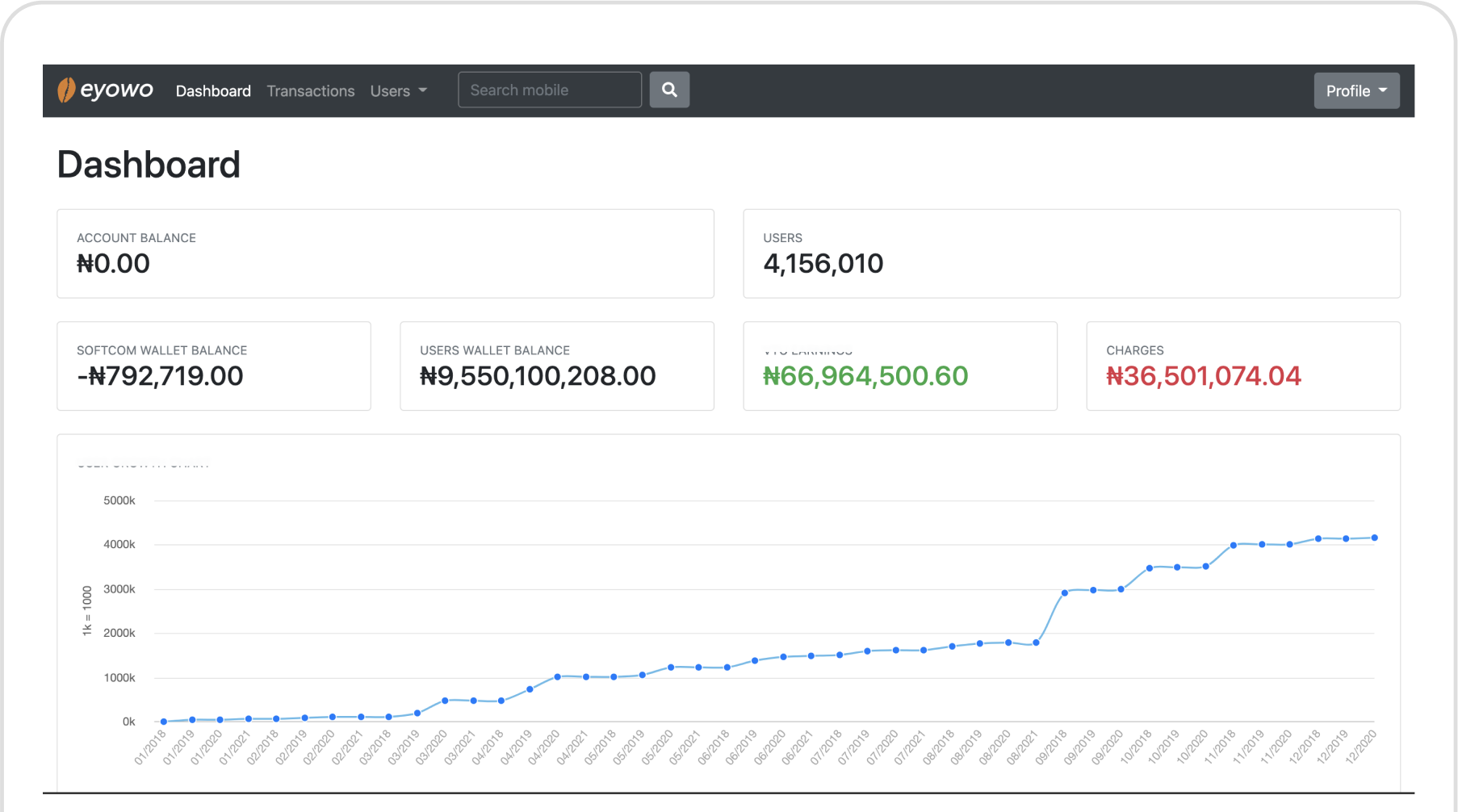The width and height of the screenshot is (1458, 812).
Task: Select the last chart data point above 12/2020
Action: [1374, 538]
